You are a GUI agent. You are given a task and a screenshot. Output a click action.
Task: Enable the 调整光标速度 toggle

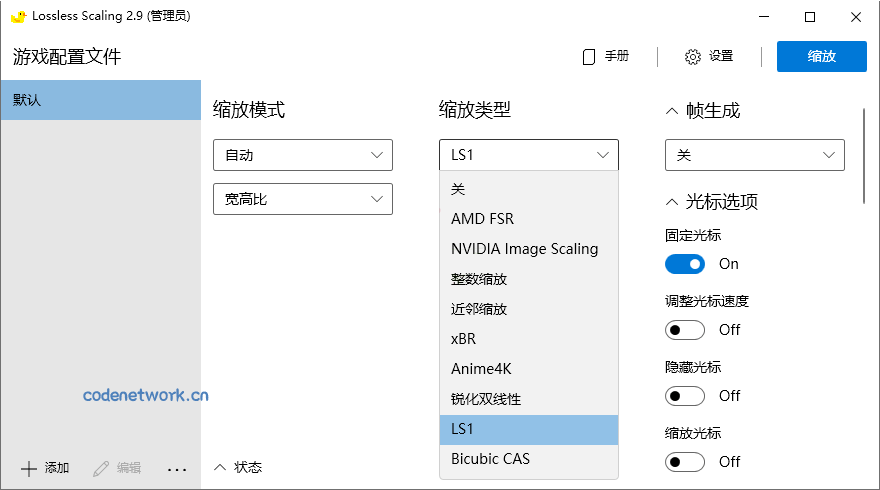[685, 330]
